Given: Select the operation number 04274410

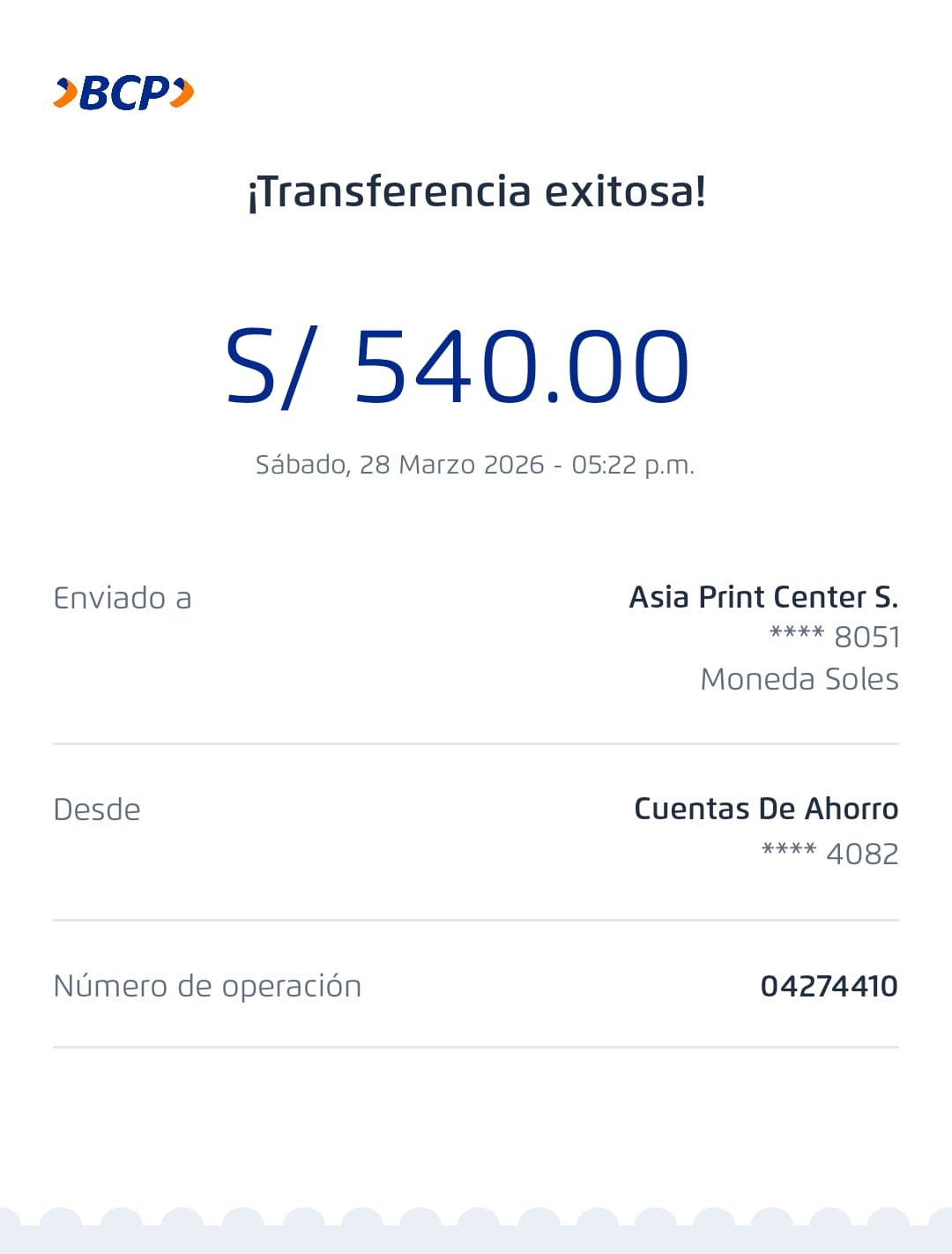Looking at the screenshot, I should click(829, 986).
